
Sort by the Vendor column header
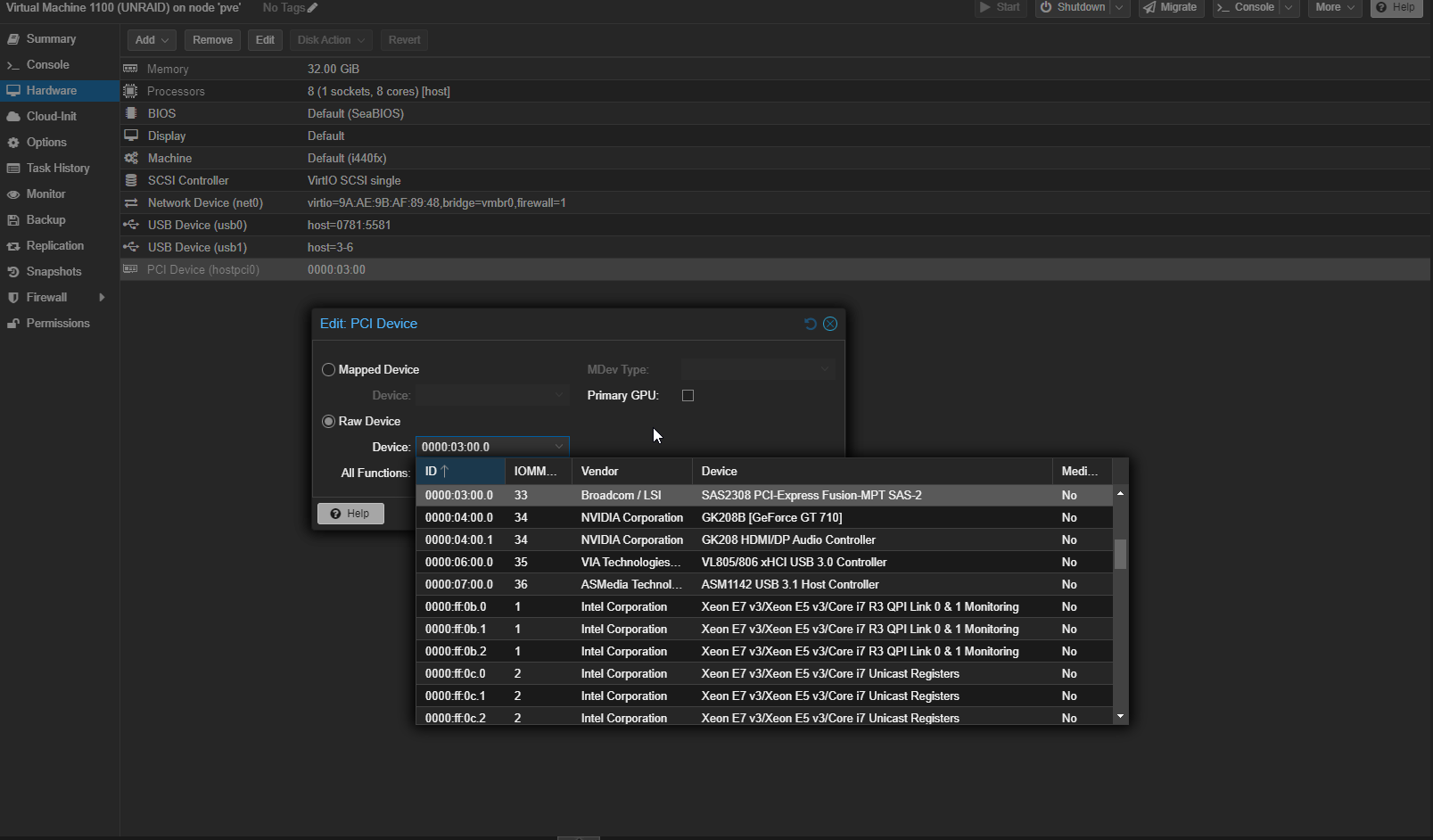(632, 471)
